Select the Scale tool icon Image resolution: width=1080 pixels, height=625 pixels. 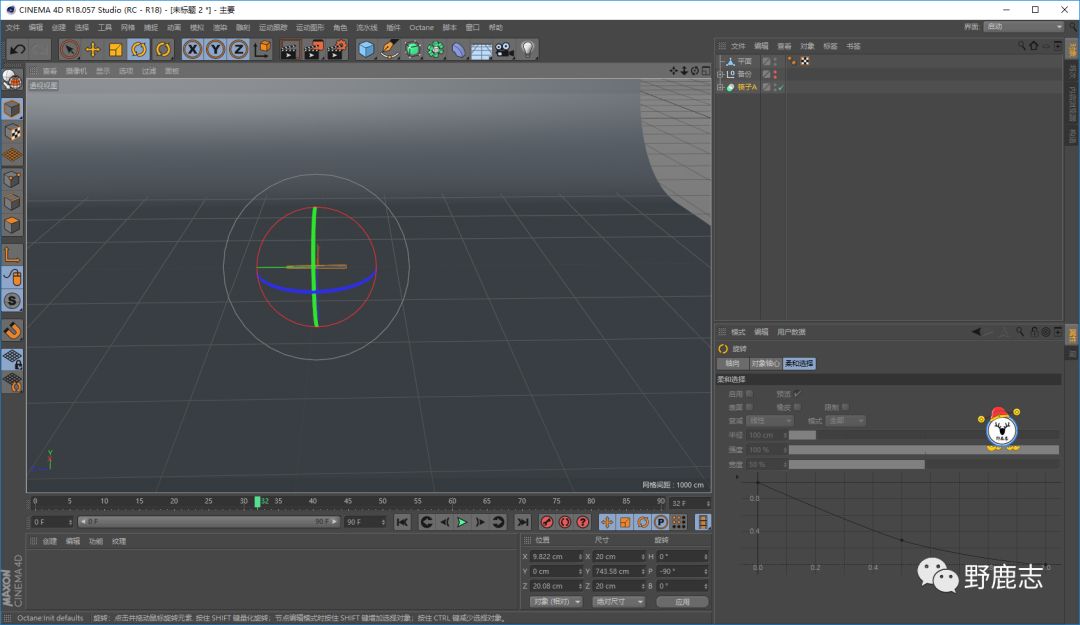116,49
